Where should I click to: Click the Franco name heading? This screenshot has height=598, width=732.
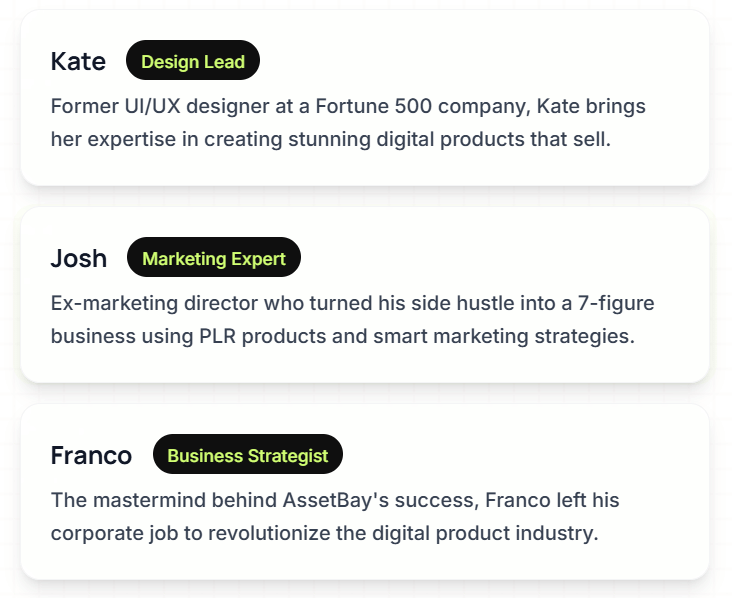[x=91, y=455]
